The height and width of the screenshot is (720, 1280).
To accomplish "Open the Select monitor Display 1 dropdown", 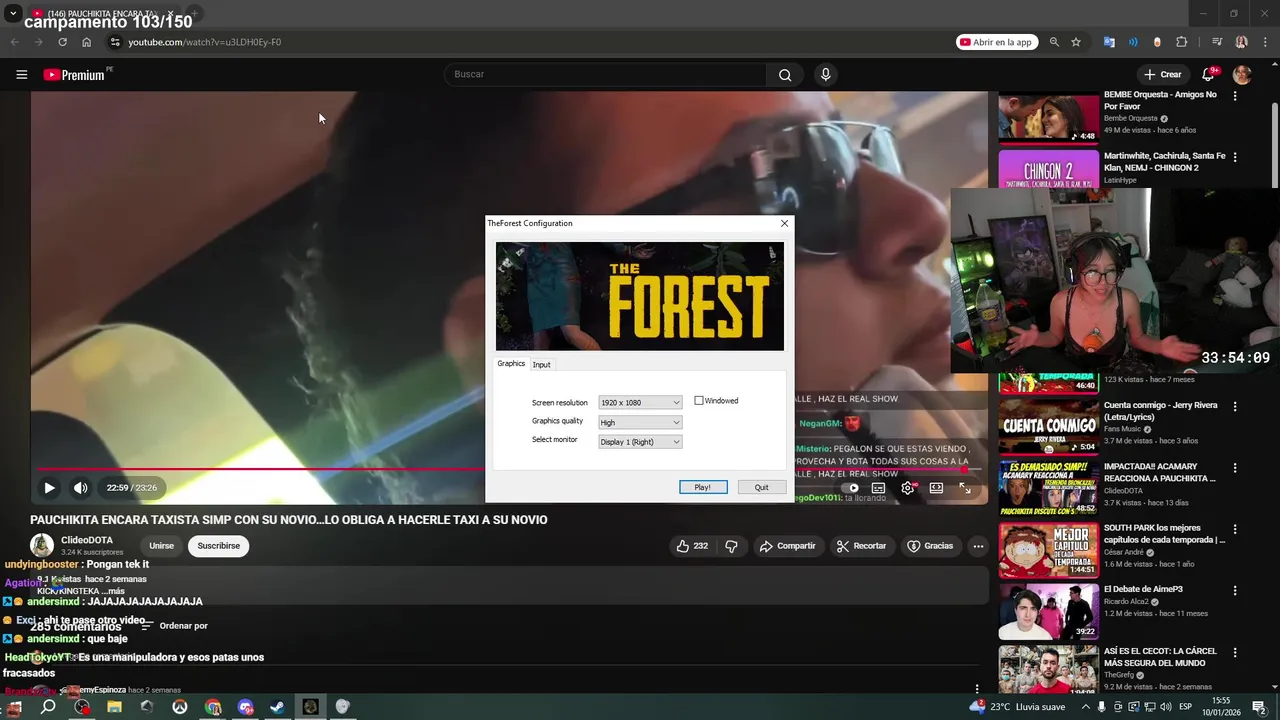I will pyautogui.click(x=640, y=442).
